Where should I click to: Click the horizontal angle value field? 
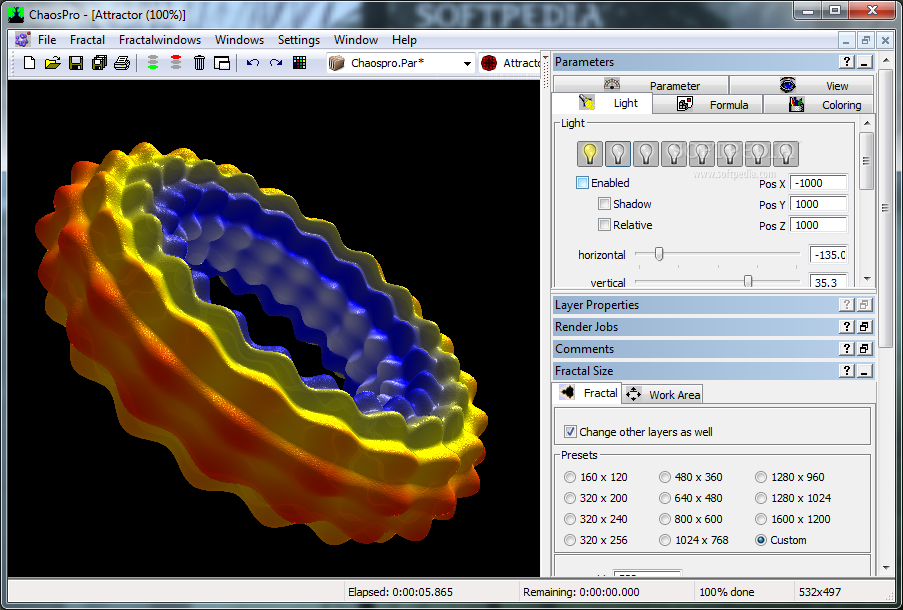[x=828, y=255]
